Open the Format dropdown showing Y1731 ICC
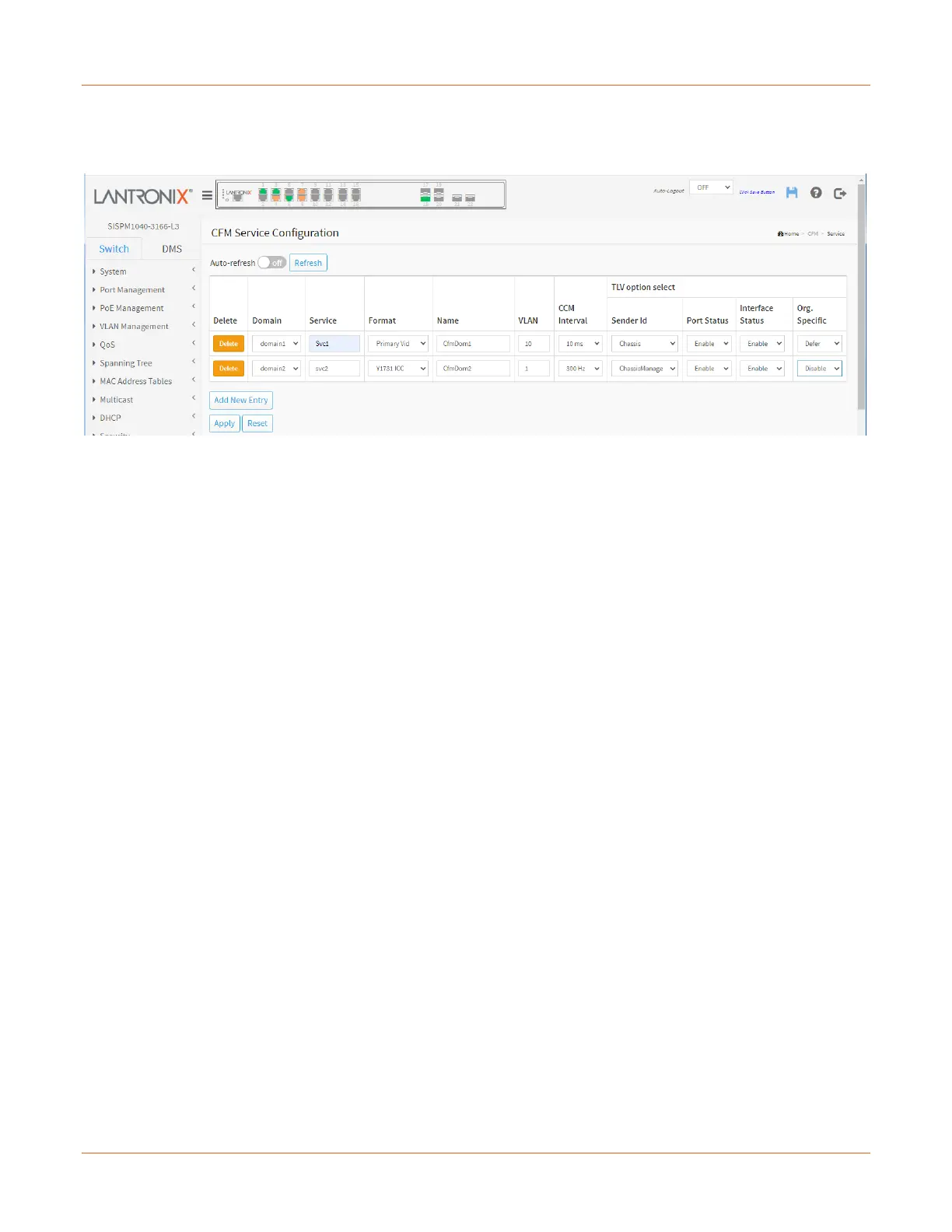Viewport: 952px width, 1232px height. [x=398, y=369]
